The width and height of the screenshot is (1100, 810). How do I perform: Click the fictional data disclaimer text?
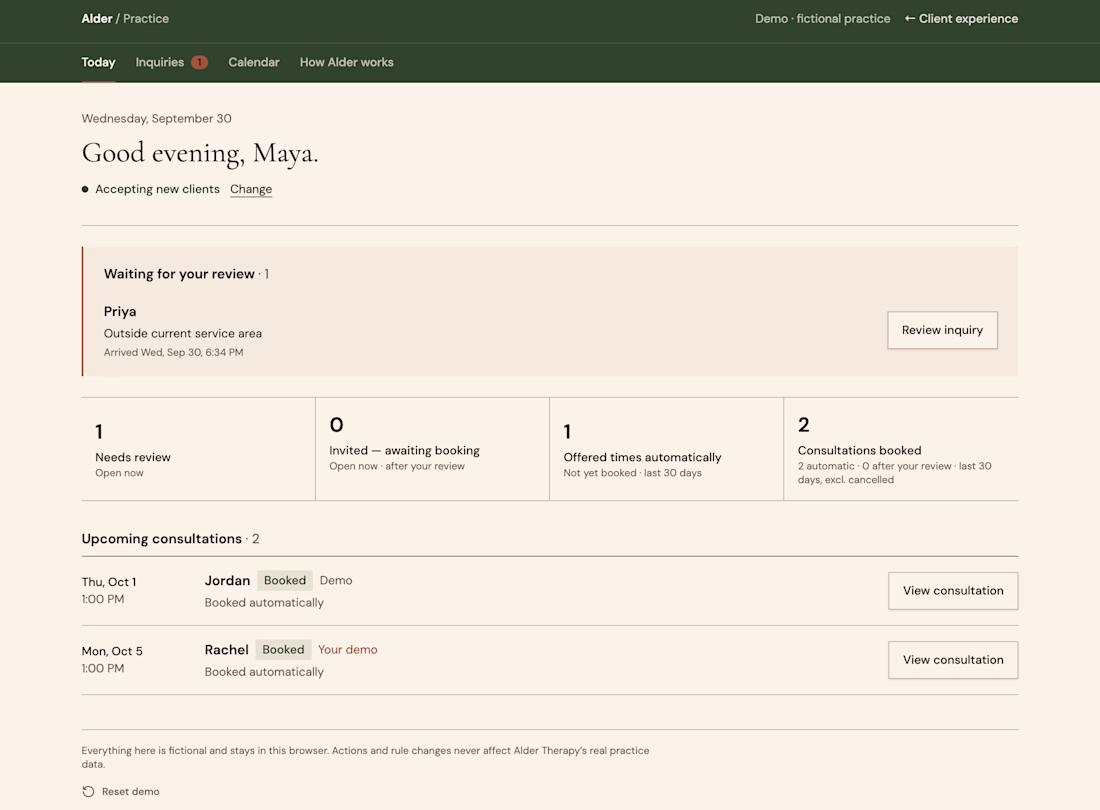click(365, 757)
